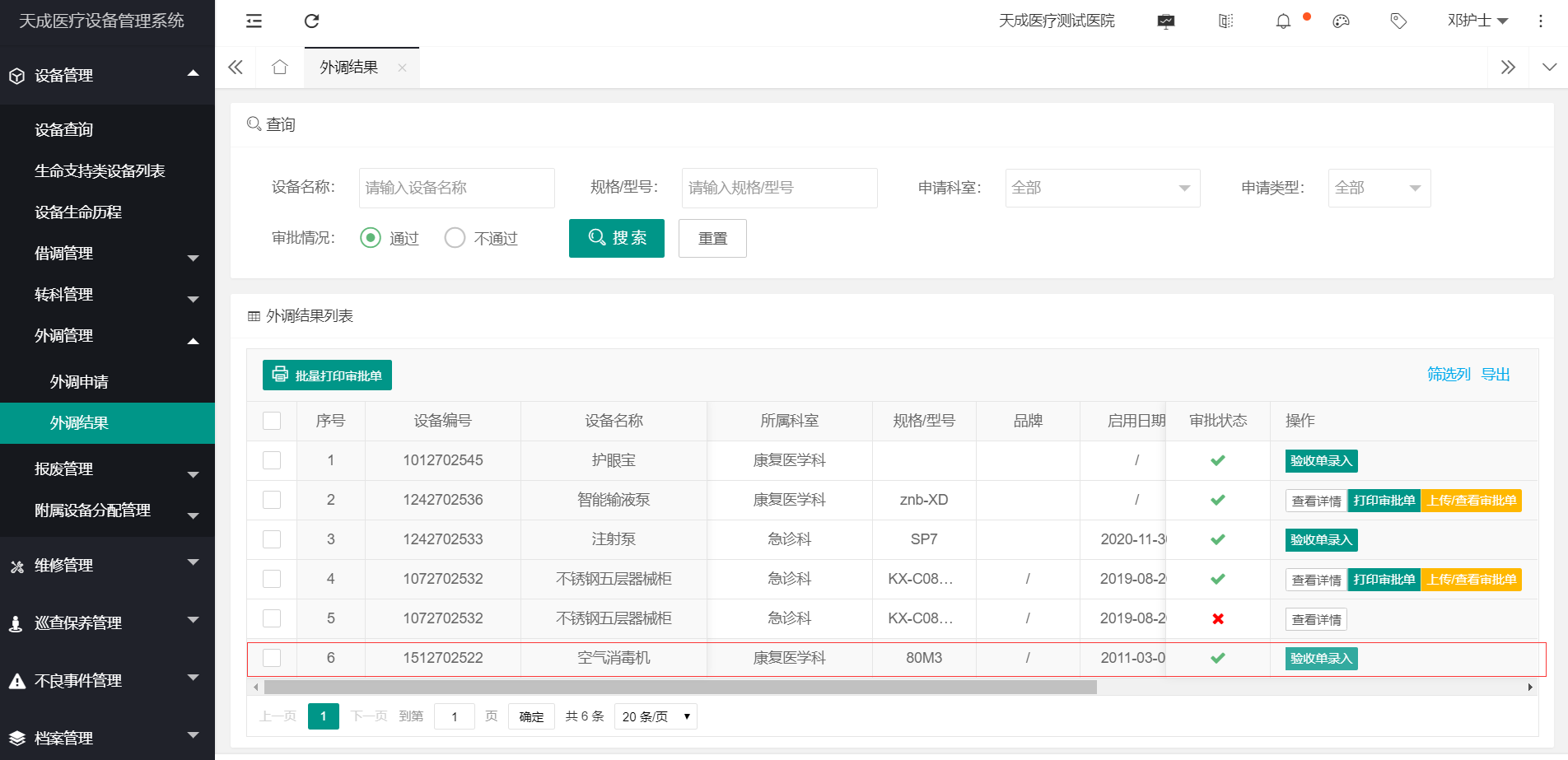Open the theme palette icon
Screen dimensions: 1568x760
coord(1341,21)
